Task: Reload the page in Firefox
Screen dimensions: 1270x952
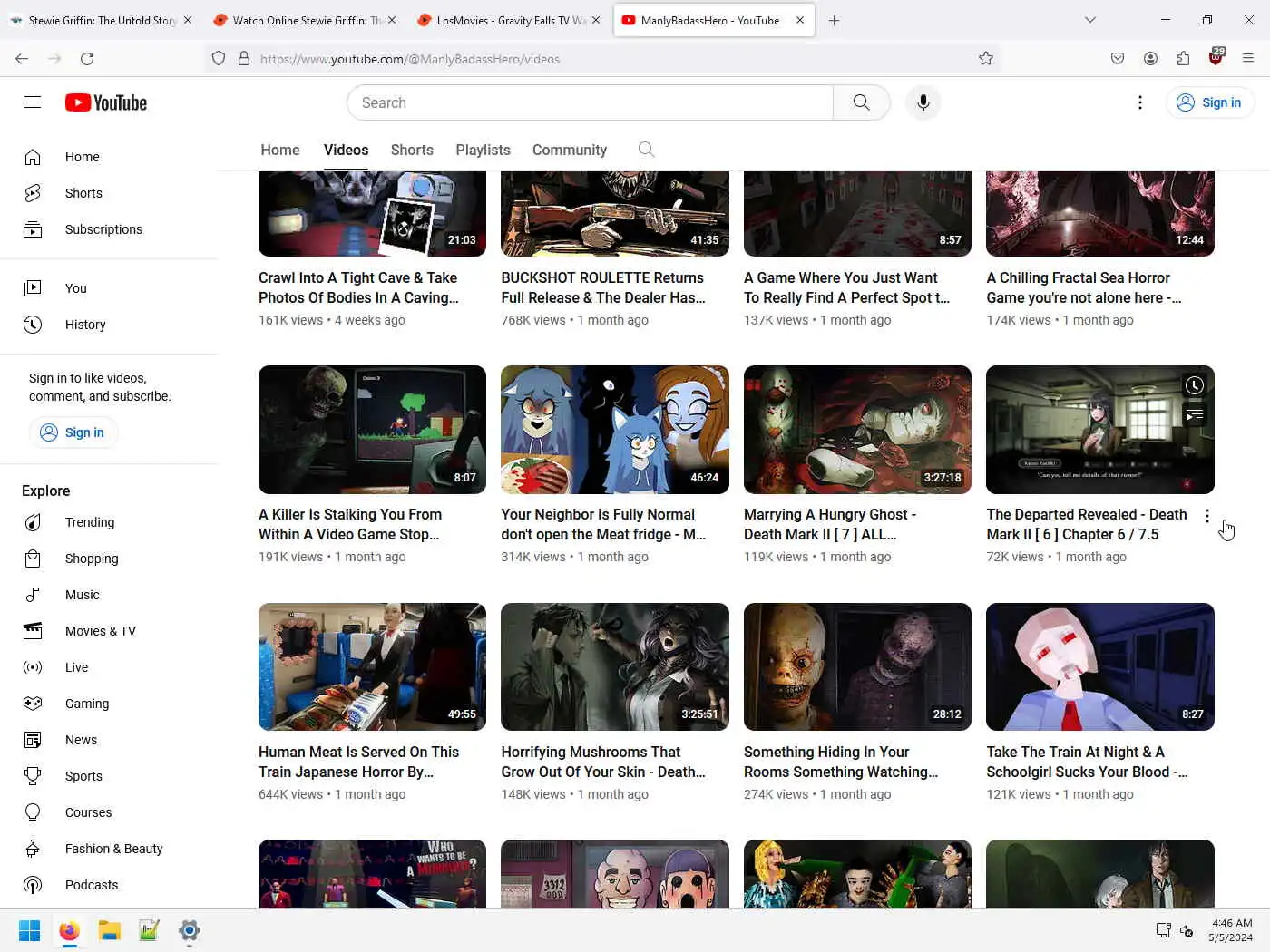Action: pyautogui.click(x=87, y=59)
